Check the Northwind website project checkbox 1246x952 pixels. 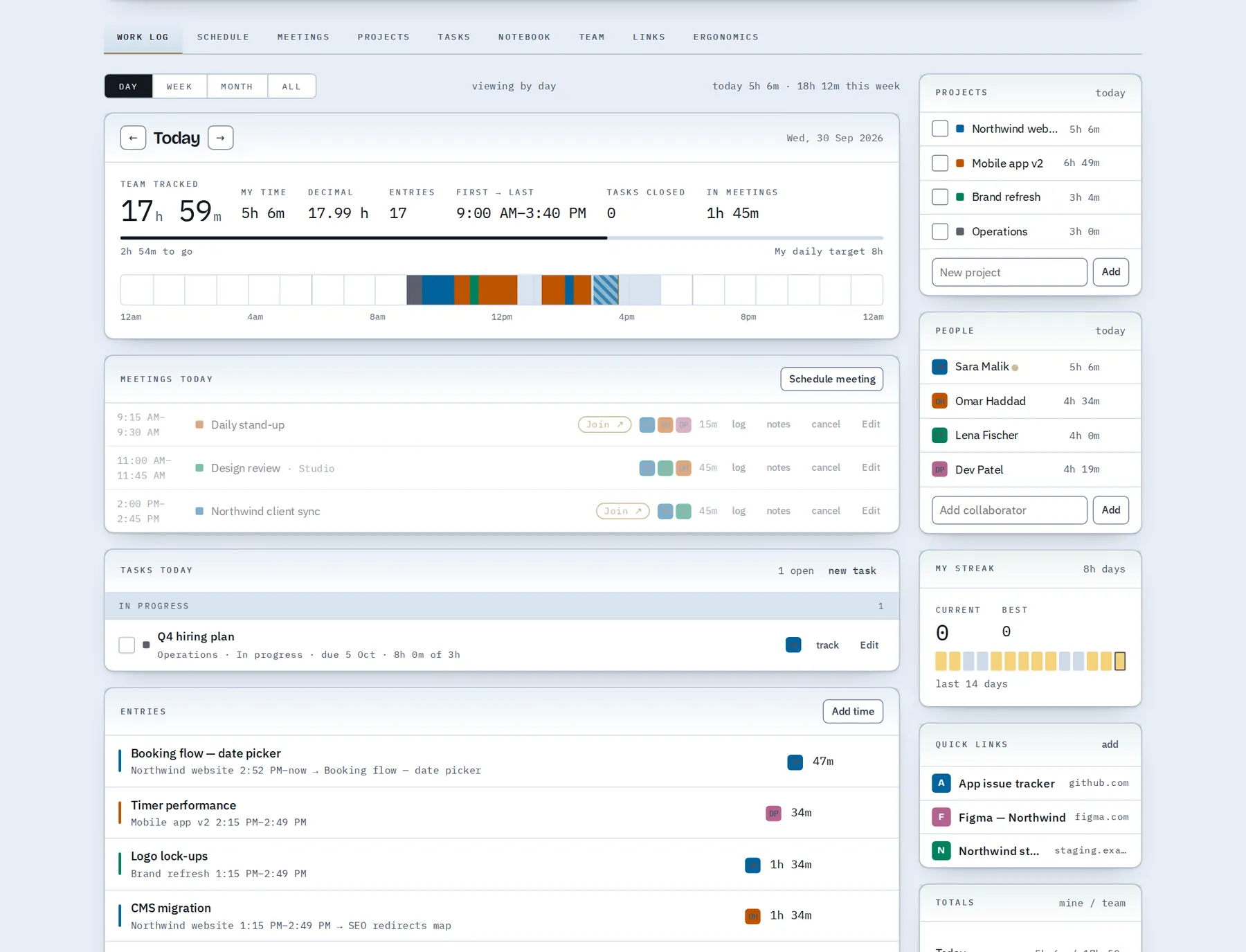pos(939,129)
